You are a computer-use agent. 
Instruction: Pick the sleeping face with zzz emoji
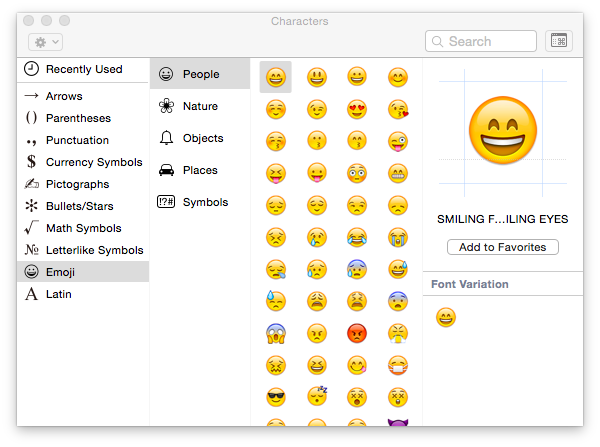click(x=317, y=398)
